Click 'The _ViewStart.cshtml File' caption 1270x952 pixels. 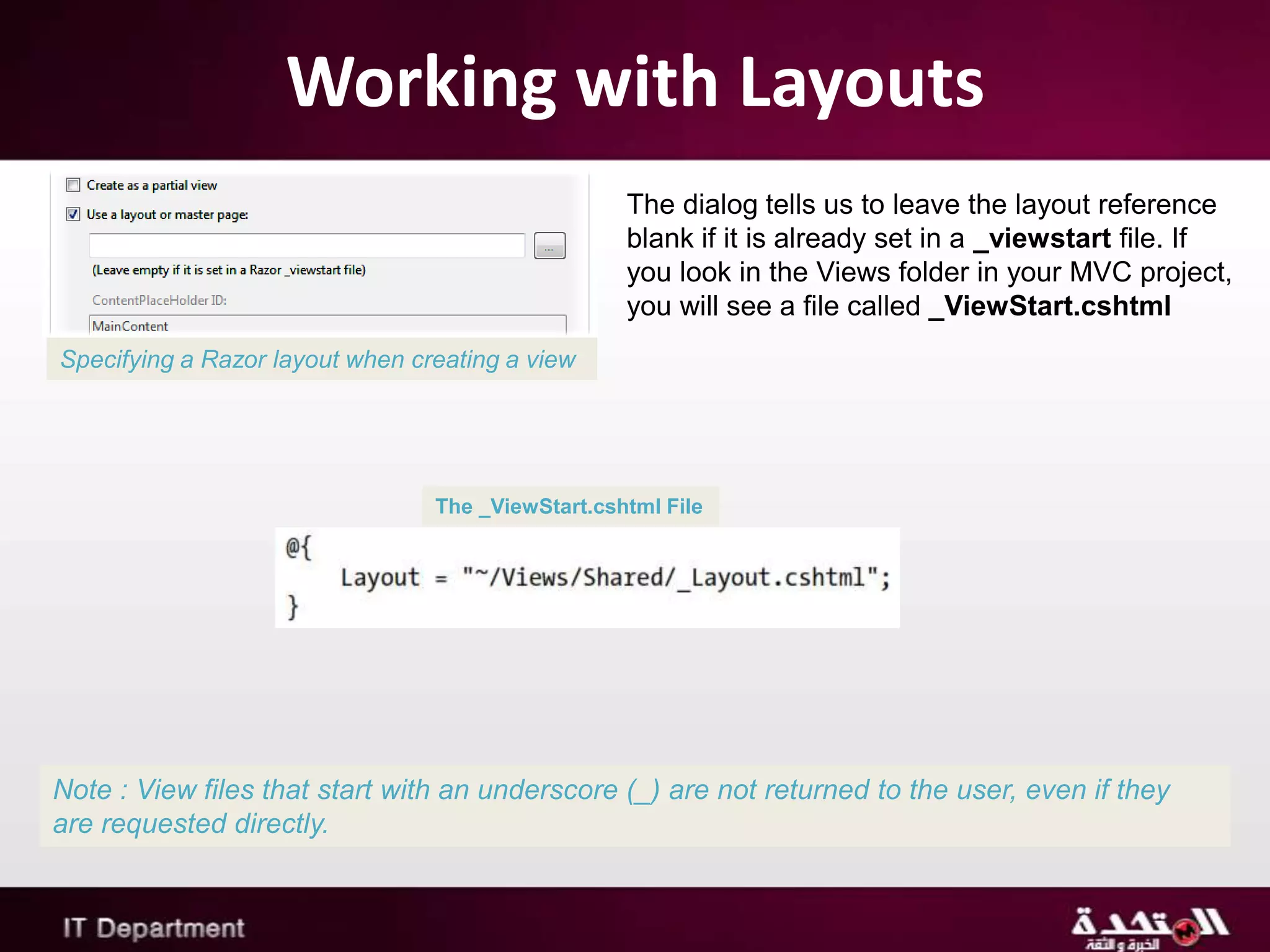(x=569, y=506)
